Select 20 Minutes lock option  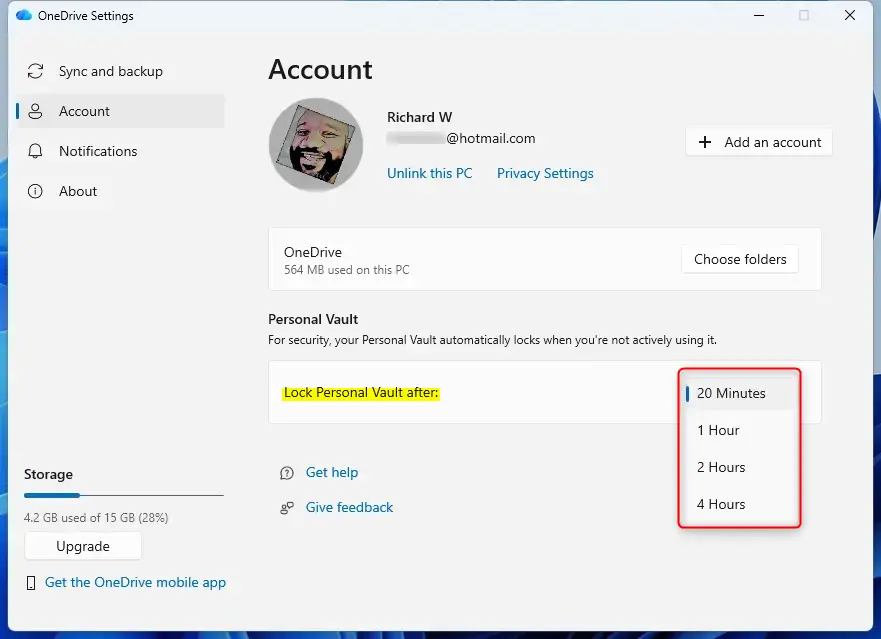tap(739, 393)
